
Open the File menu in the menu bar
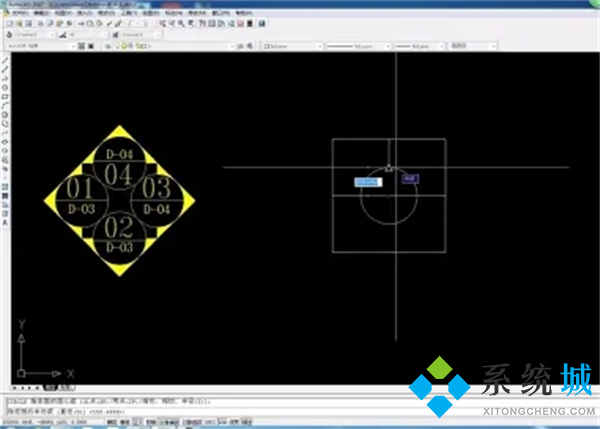click(x=20, y=11)
